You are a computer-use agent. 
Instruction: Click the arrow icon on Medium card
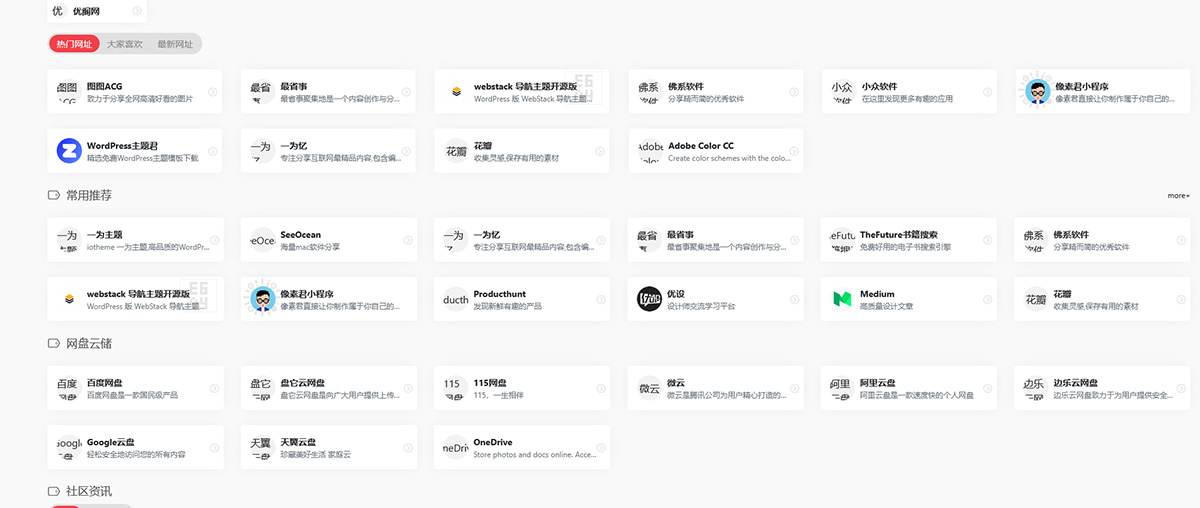click(x=986, y=299)
